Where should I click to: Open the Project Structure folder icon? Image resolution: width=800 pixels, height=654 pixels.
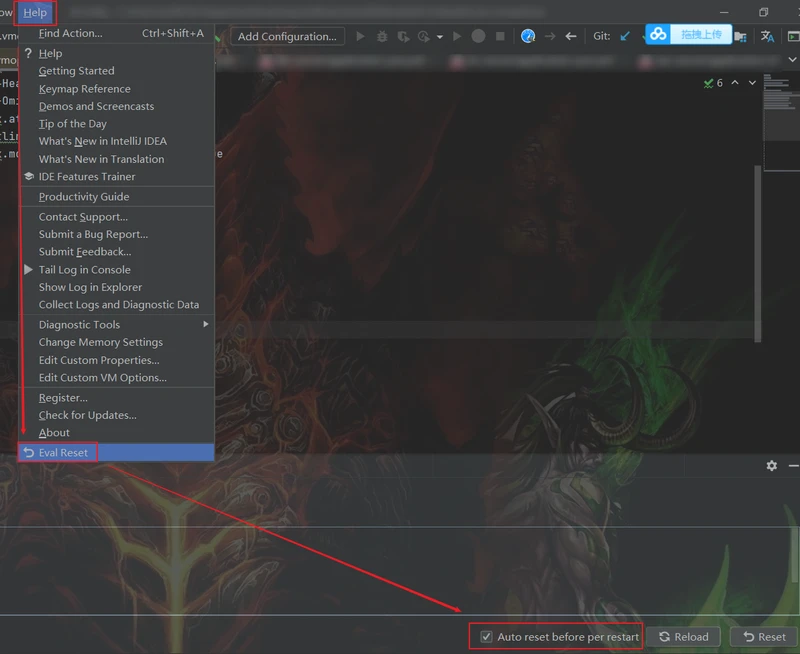(740, 36)
